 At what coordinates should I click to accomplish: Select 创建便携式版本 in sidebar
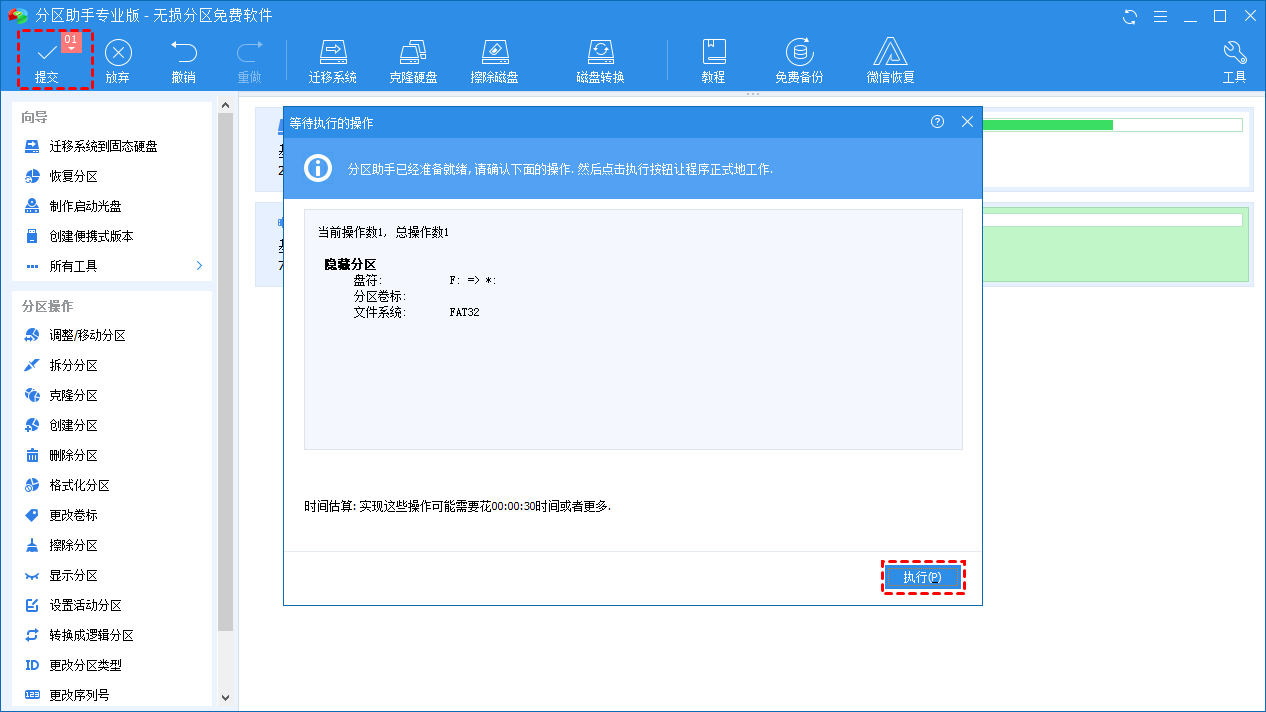pyautogui.click(x=91, y=236)
